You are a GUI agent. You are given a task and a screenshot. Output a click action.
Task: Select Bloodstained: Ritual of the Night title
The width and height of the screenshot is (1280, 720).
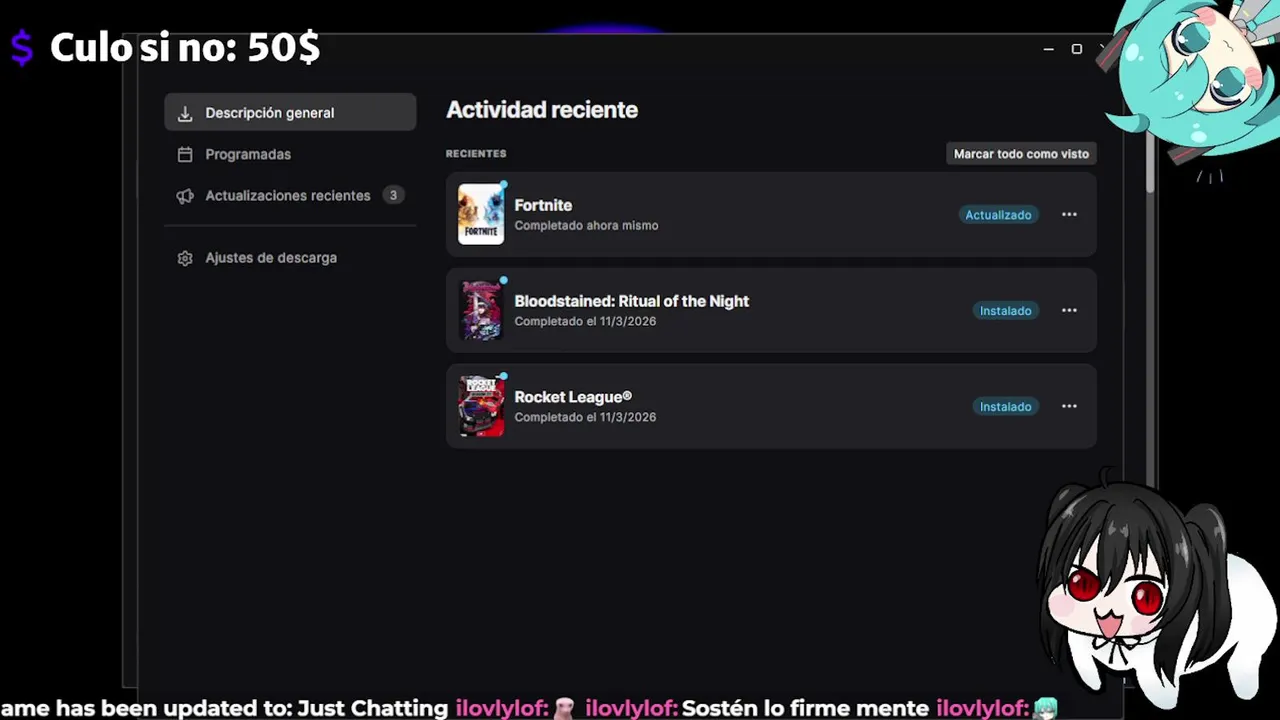pos(631,301)
